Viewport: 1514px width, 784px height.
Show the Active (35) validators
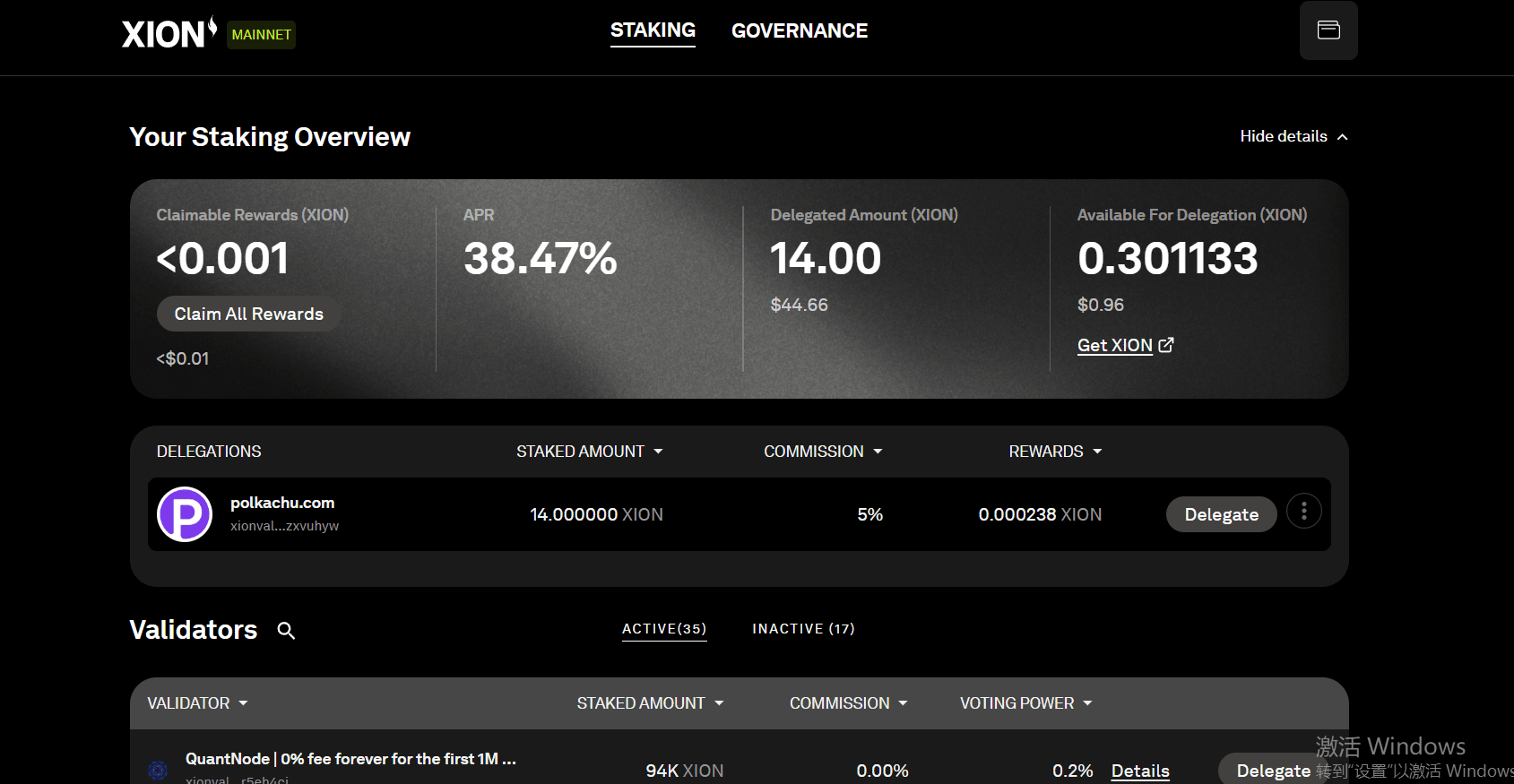[664, 630]
